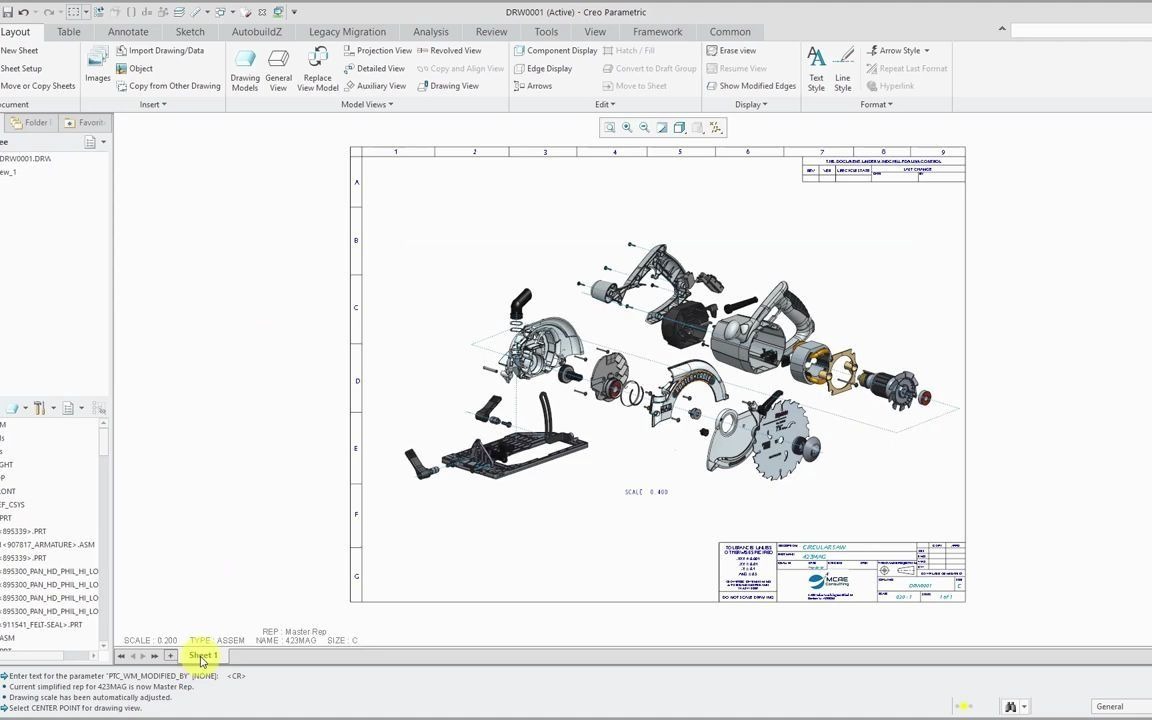This screenshot has height=720, width=1152.
Task: Toggle Component Display in the ribbon
Action: pyautogui.click(x=562, y=50)
